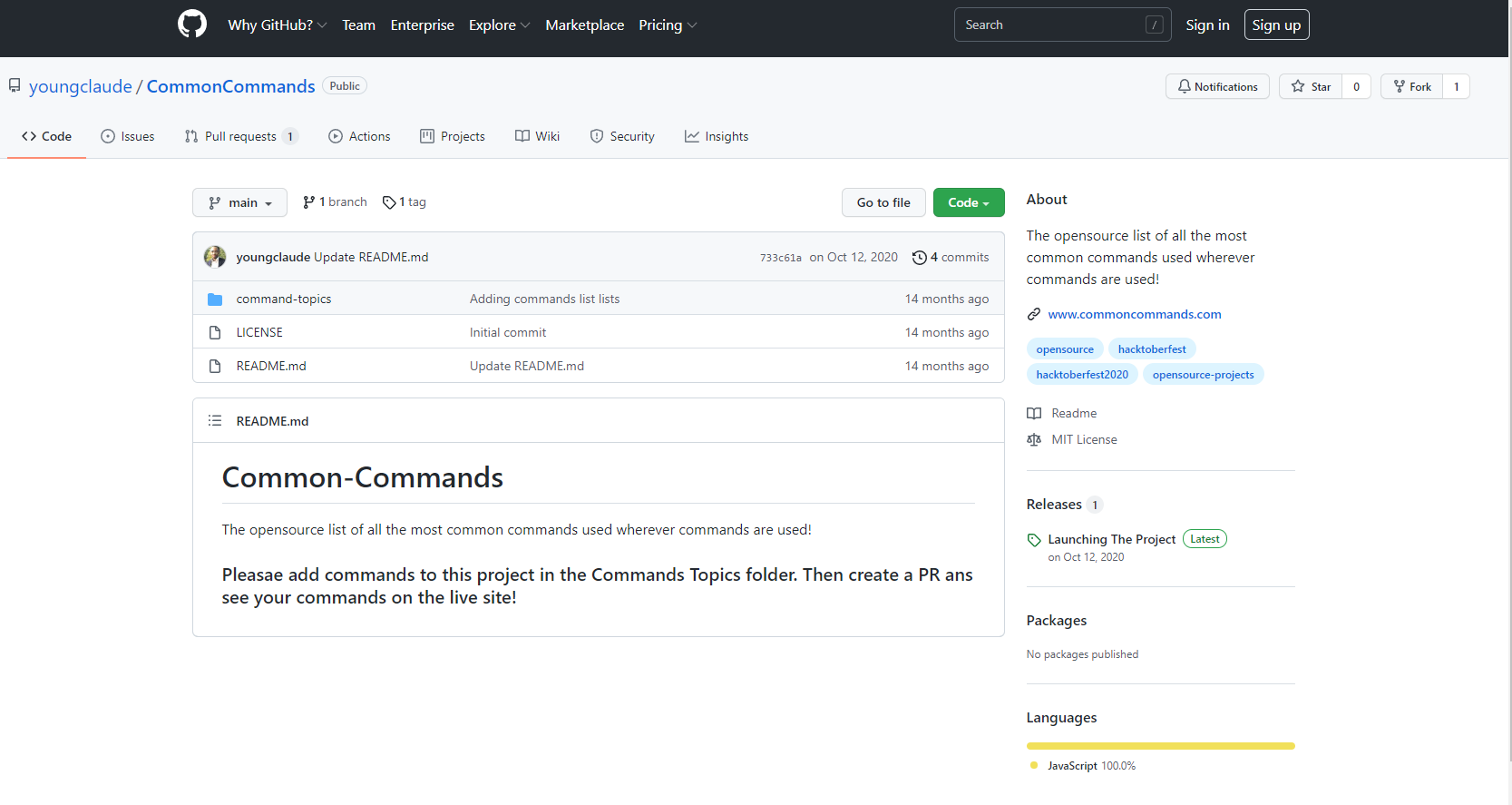Open the Launching The Project release
1512x805 pixels.
1112,539
